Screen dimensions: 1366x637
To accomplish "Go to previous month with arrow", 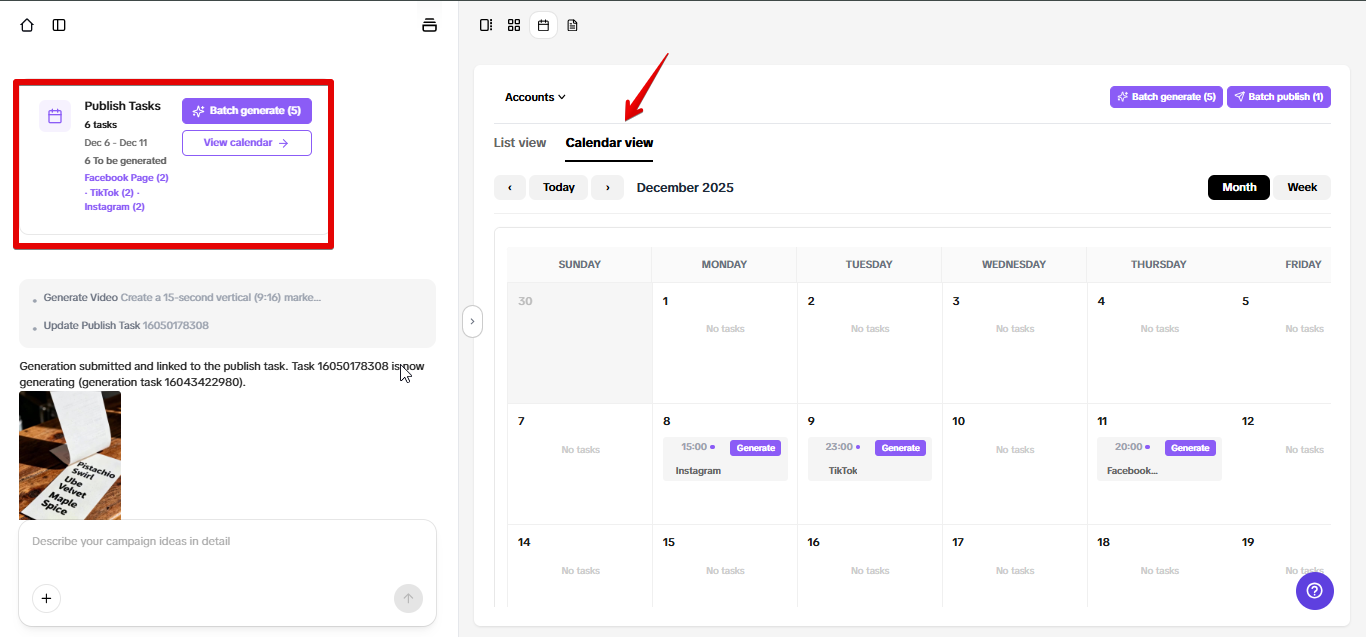I will click(510, 187).
